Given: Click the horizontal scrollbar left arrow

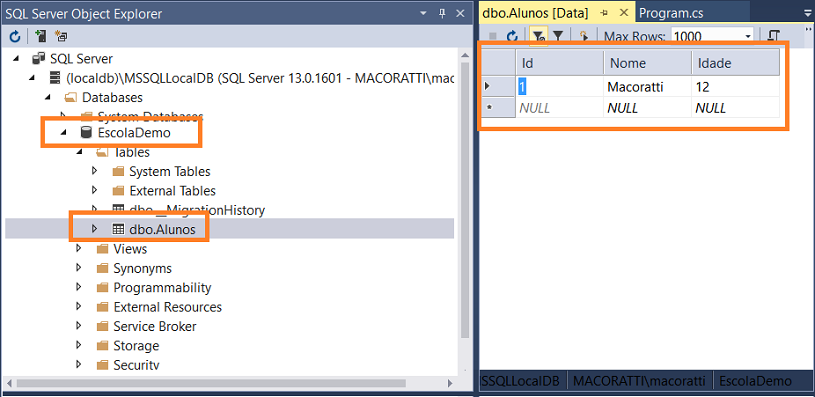Looking at the screenshot, I should pos(10,383).
